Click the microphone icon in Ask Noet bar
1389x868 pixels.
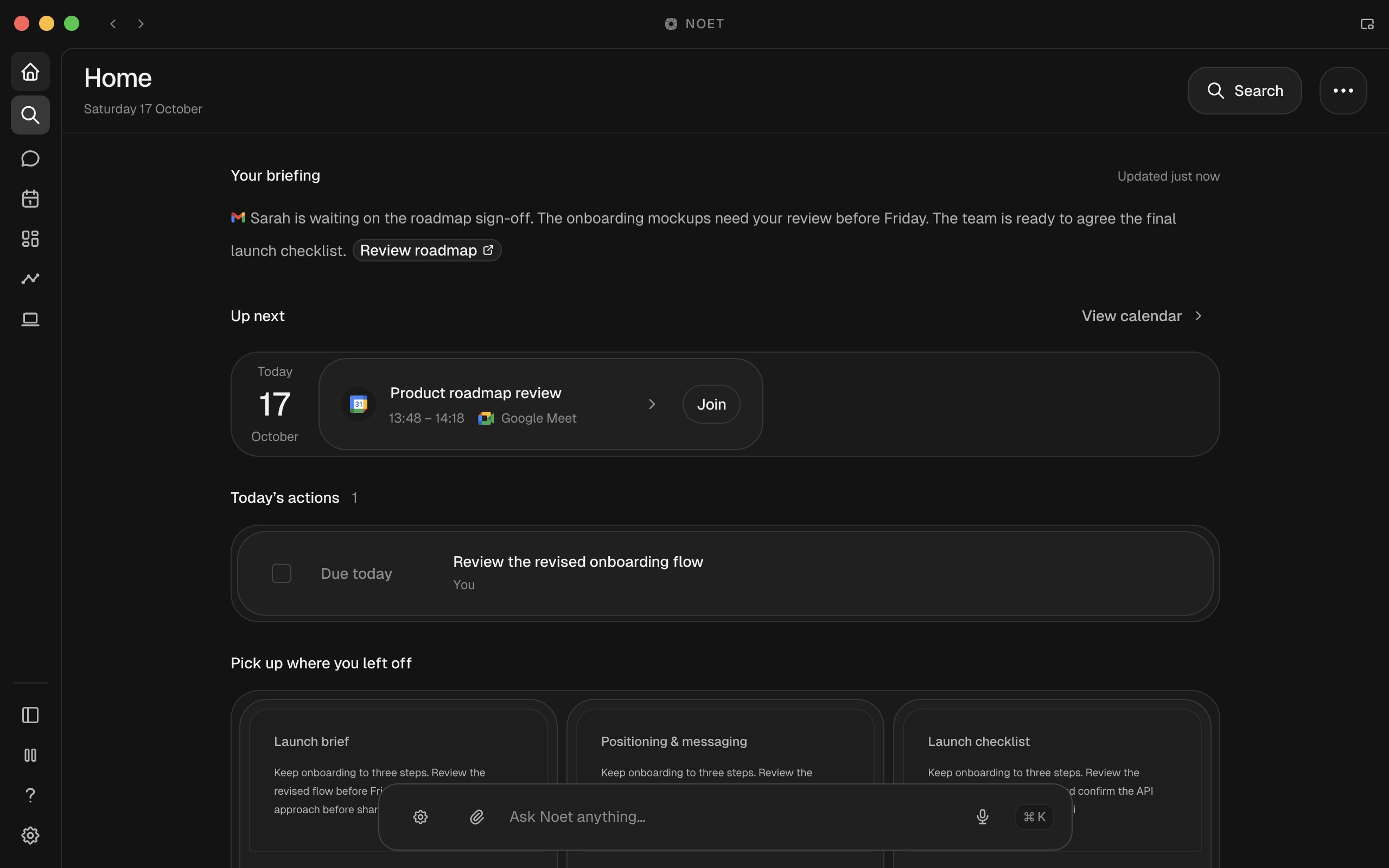pos(982,817)
